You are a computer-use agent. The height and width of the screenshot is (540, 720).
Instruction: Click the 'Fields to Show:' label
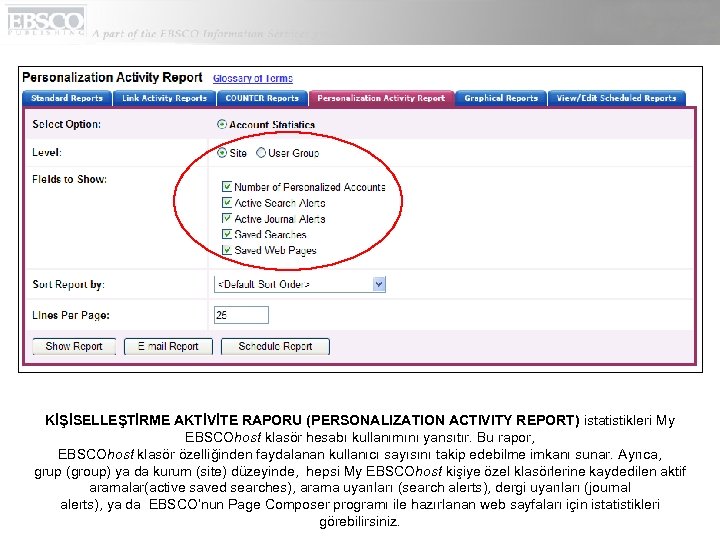[x=69, y=179]
